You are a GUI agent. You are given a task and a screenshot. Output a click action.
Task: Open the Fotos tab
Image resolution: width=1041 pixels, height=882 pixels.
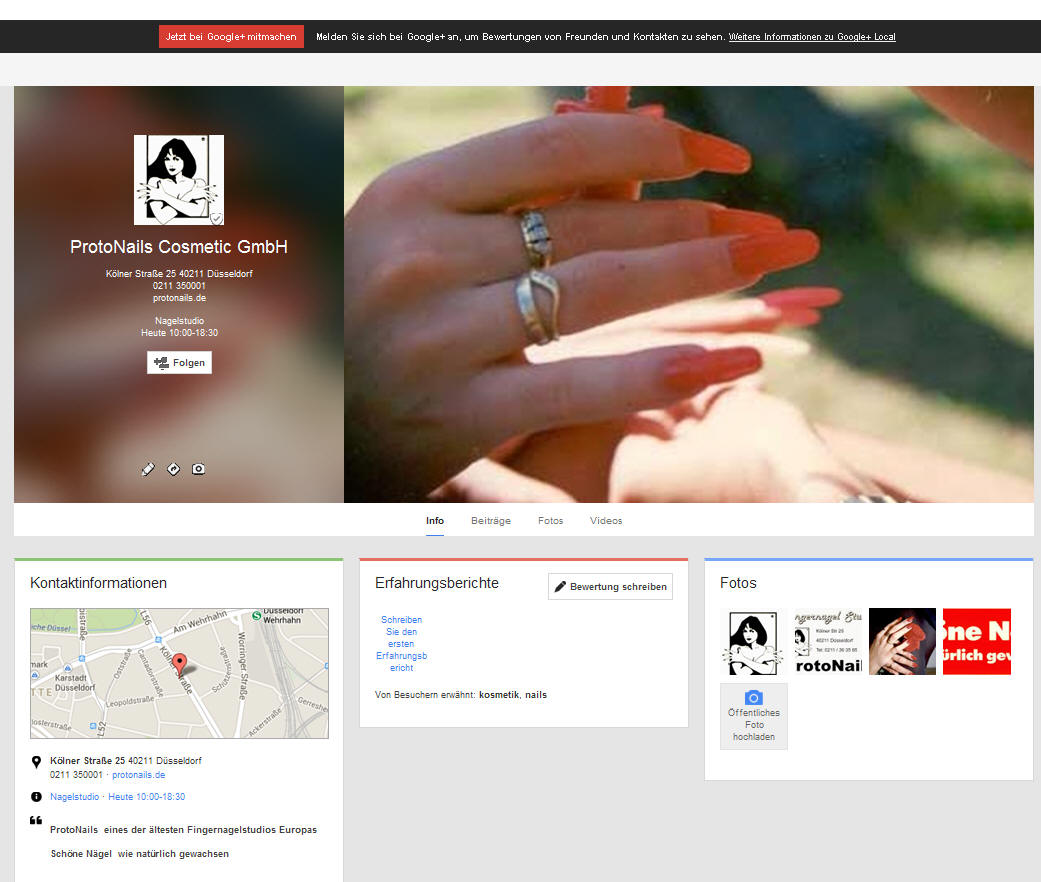[x=550, y=521]
